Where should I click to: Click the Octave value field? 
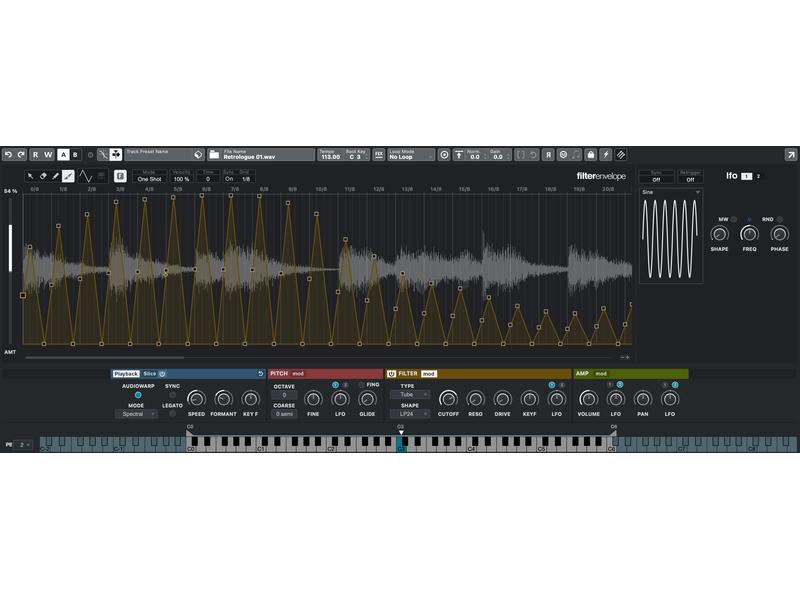coord(284,395)
